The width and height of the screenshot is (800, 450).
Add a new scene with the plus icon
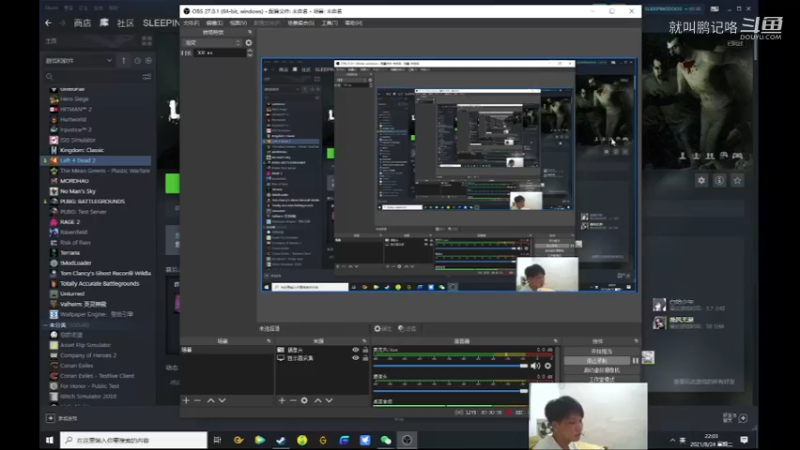pyautogui.click(x=186, y=401)
